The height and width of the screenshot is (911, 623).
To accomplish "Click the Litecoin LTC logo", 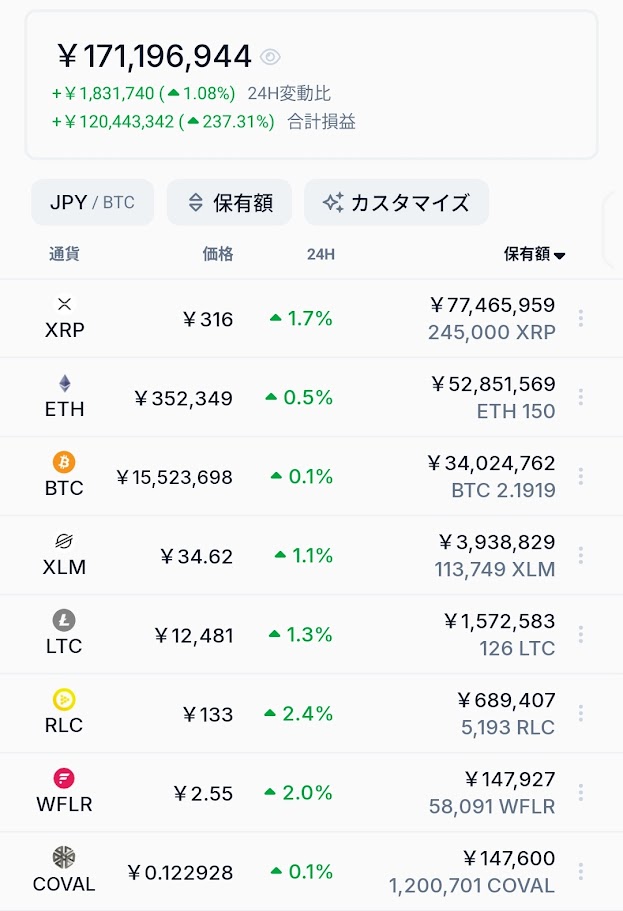I will [x=64, y=620].
